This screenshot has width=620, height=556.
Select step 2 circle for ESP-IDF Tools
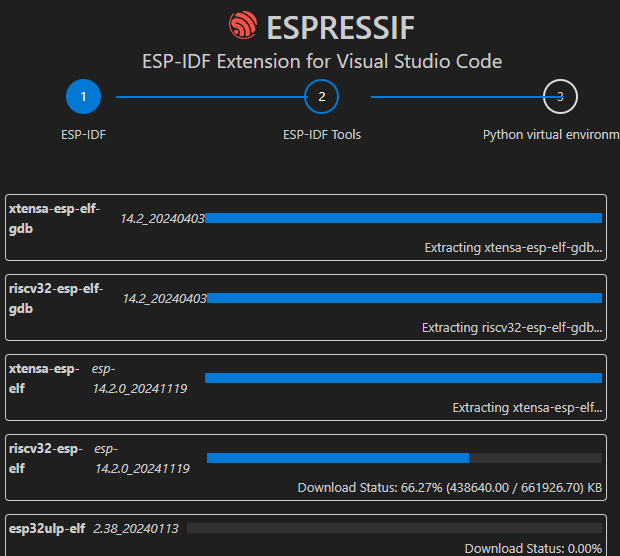tap(321, 96)
